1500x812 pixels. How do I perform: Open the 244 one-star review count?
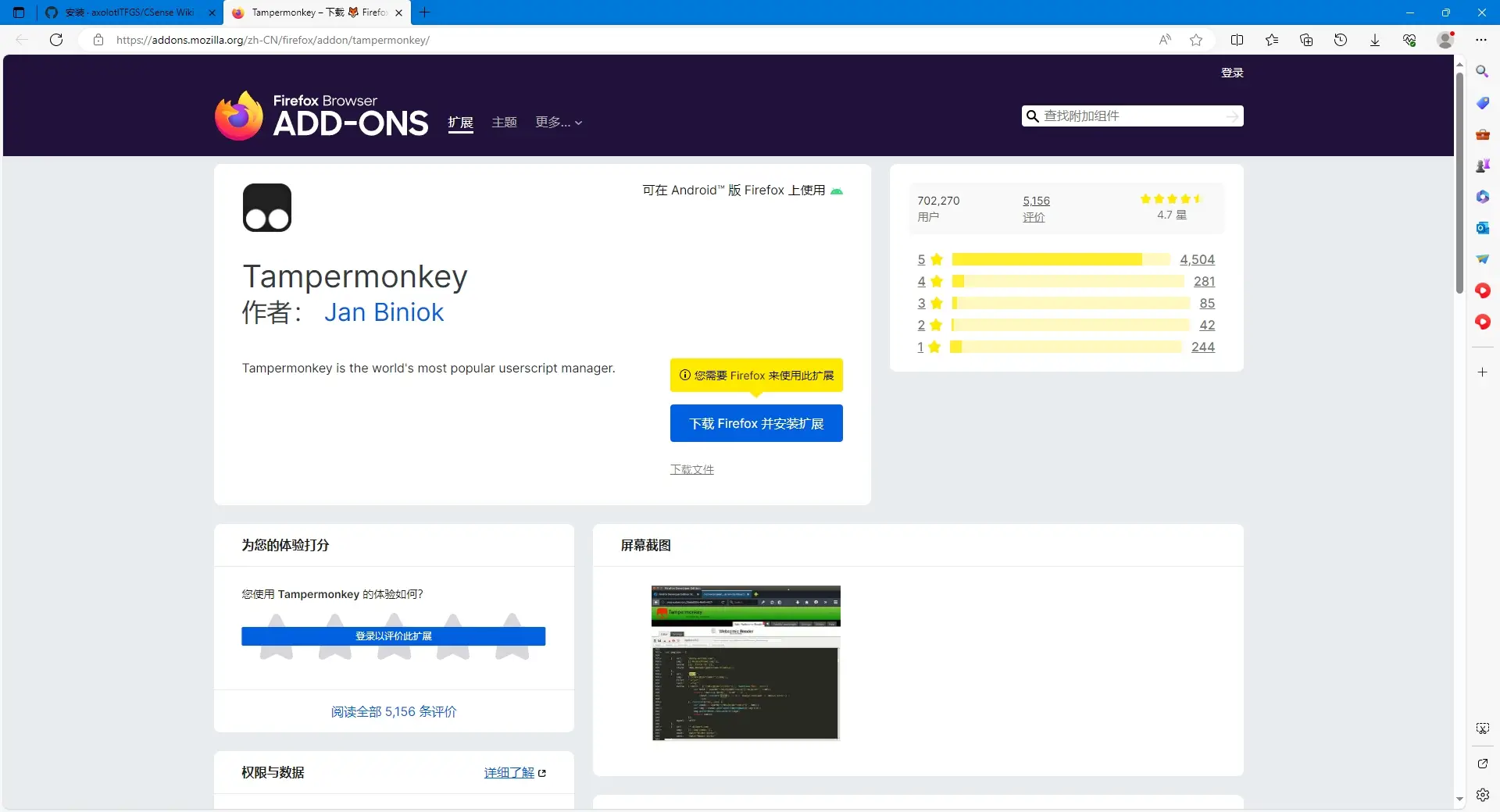click(1203, 347)
